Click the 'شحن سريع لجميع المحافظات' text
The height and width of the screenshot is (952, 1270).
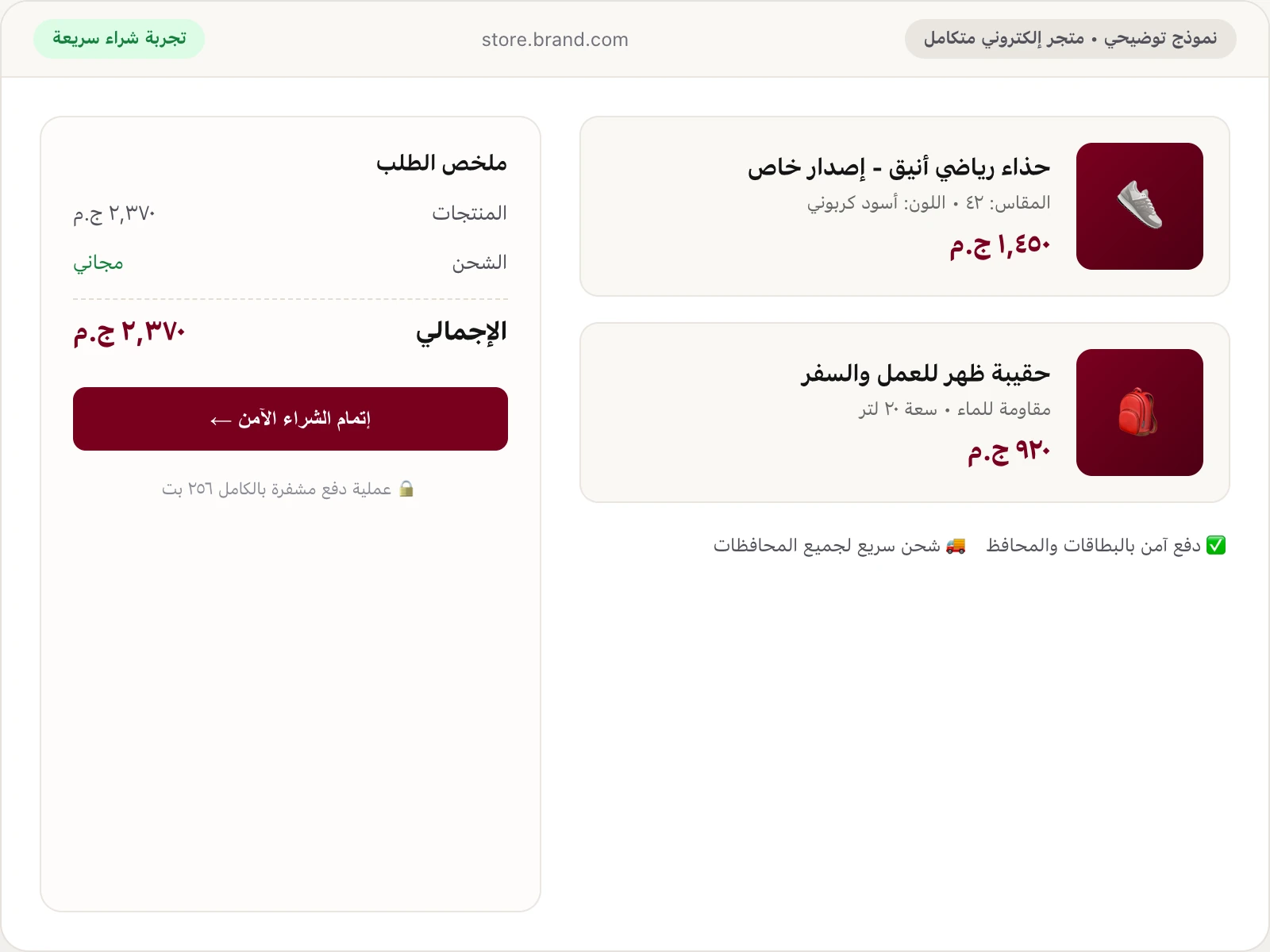(x=826, y=545)
